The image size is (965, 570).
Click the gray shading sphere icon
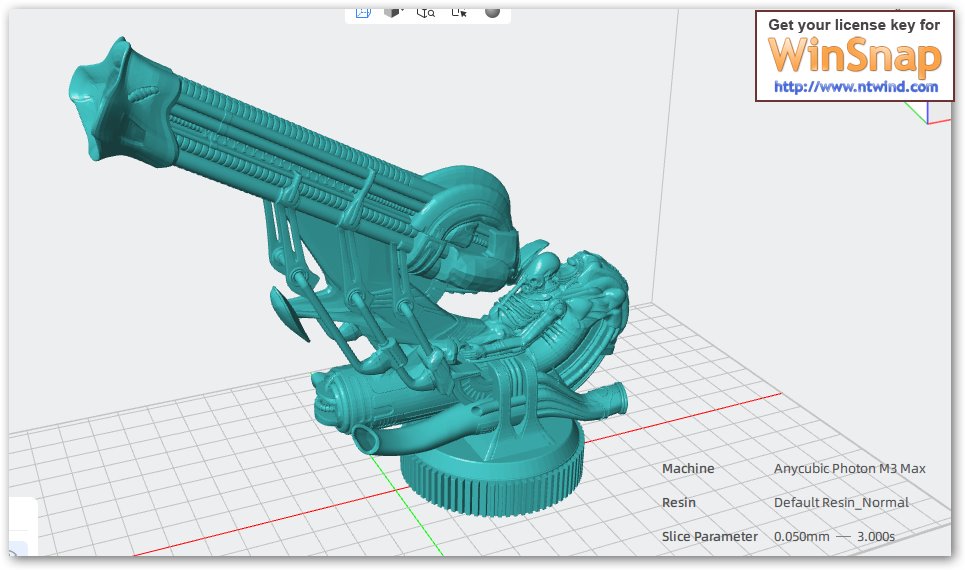click(492, 11)
